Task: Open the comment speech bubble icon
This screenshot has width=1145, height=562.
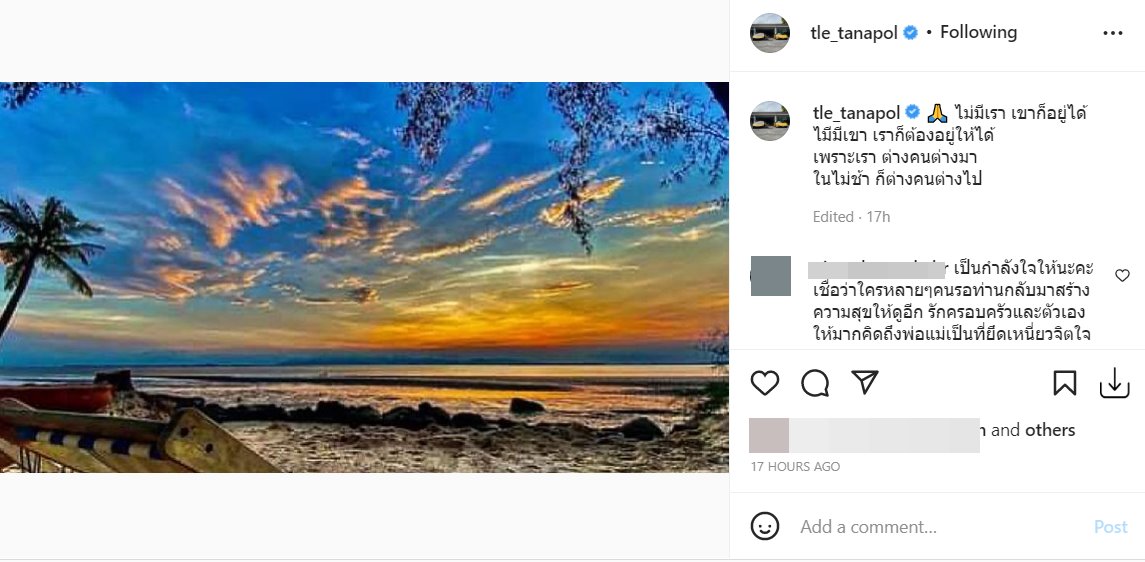Action: (x=815, y=384)
